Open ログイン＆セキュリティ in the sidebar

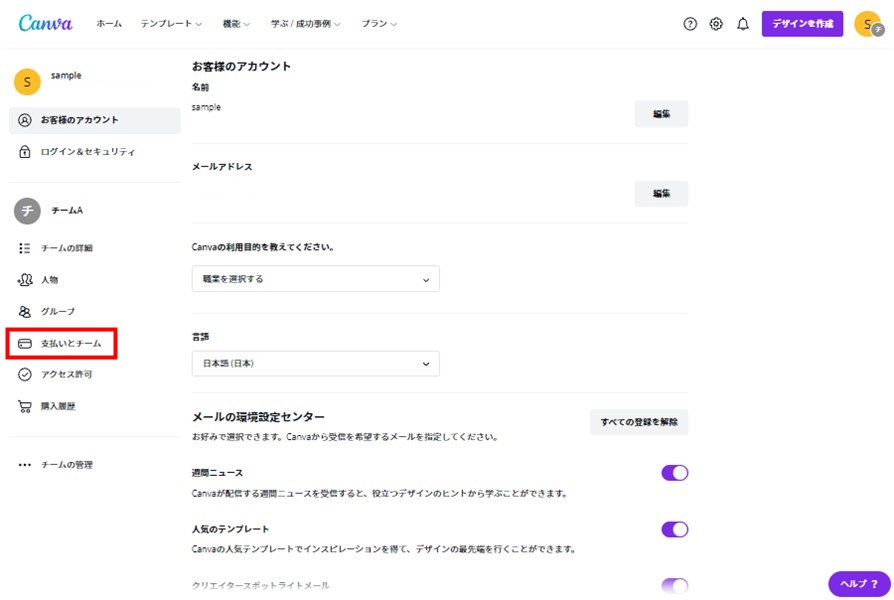[x=87, y=152]
